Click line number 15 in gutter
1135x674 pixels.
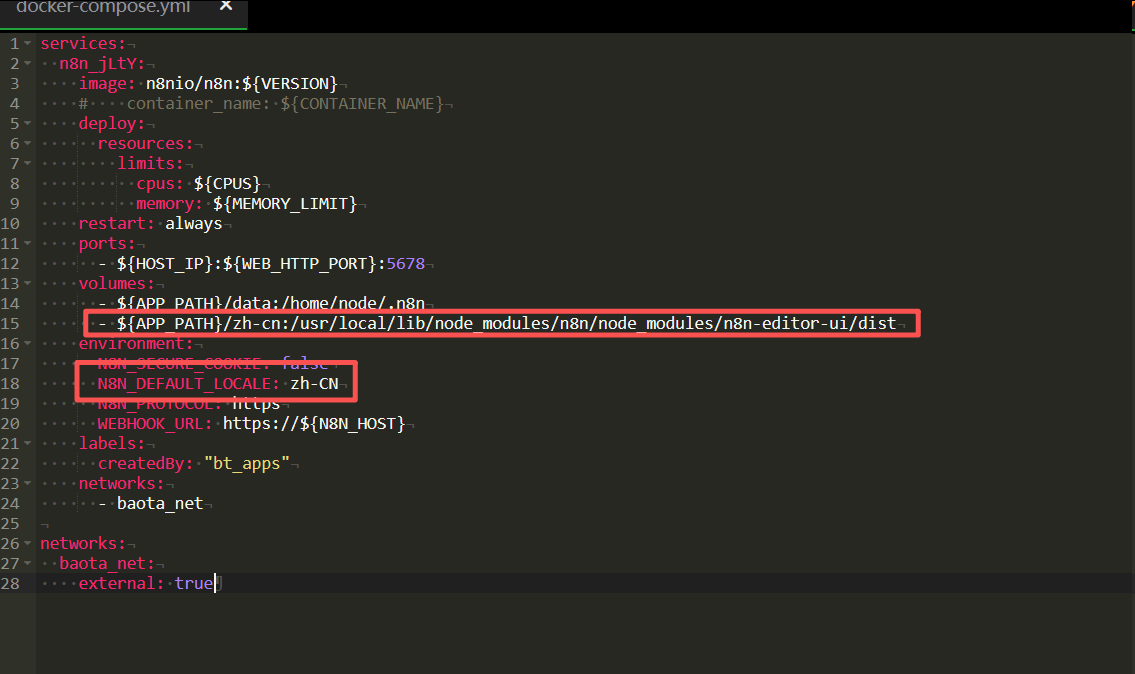point(10,323)
